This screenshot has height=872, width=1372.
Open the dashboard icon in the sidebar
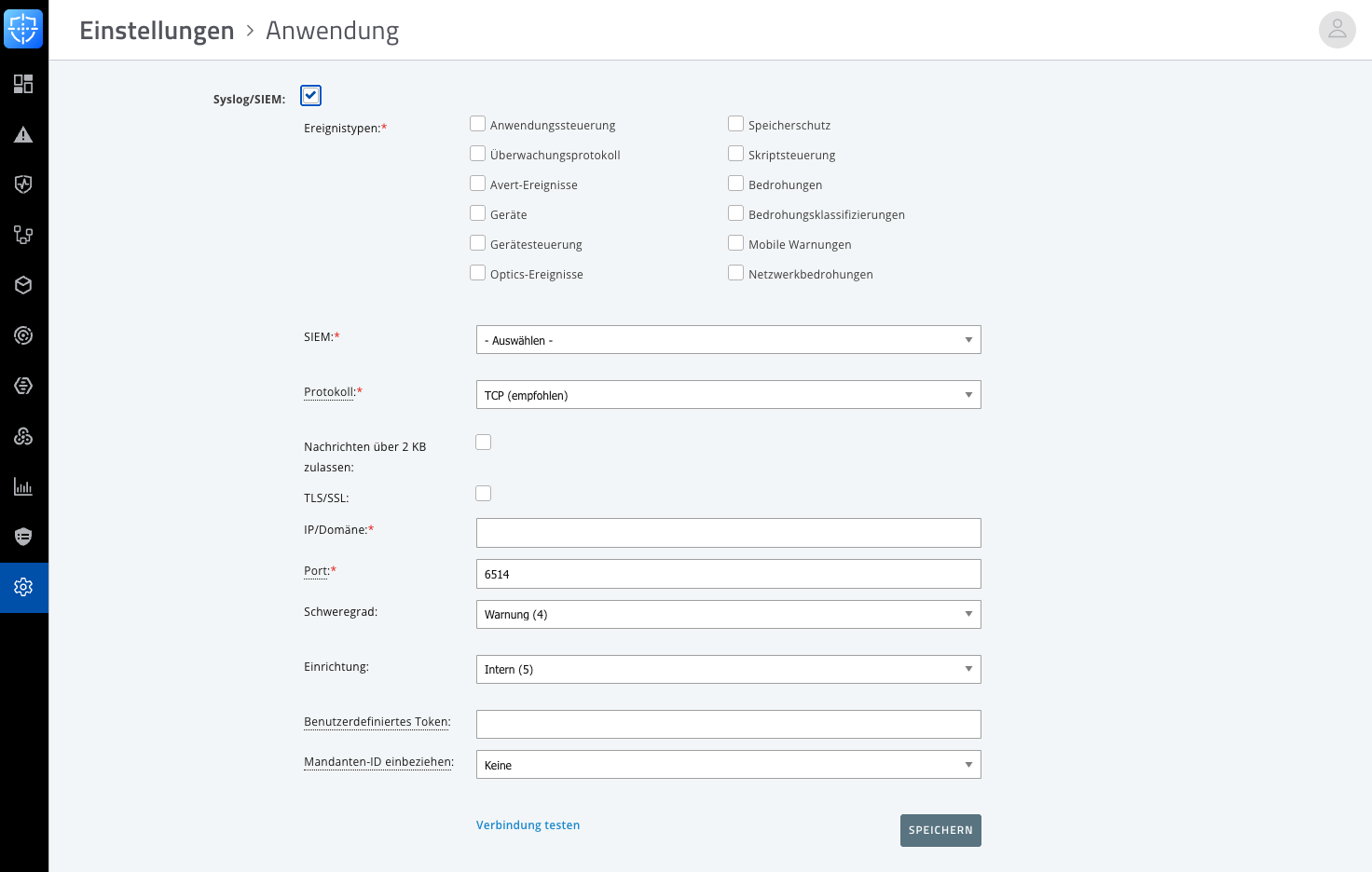(x=23, y=84)
